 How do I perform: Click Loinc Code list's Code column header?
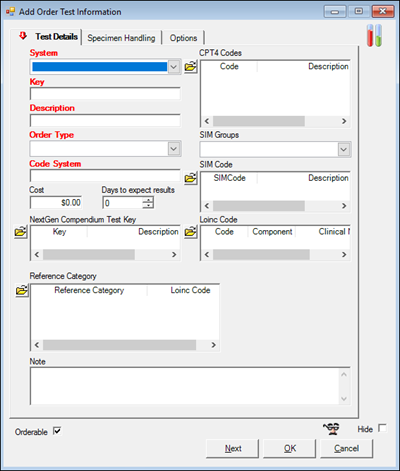tap(224, 232)
